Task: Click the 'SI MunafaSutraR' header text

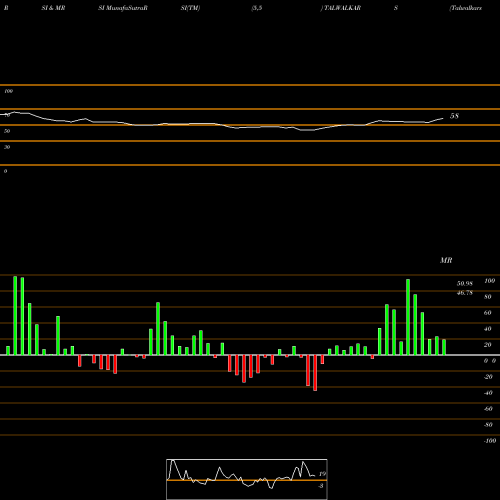Action: point(123,8)
